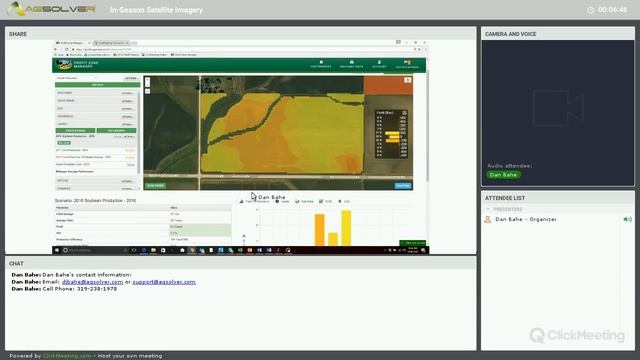Click the AgSolver logo in the top bar
640x360 pixels.
(52, 9)
